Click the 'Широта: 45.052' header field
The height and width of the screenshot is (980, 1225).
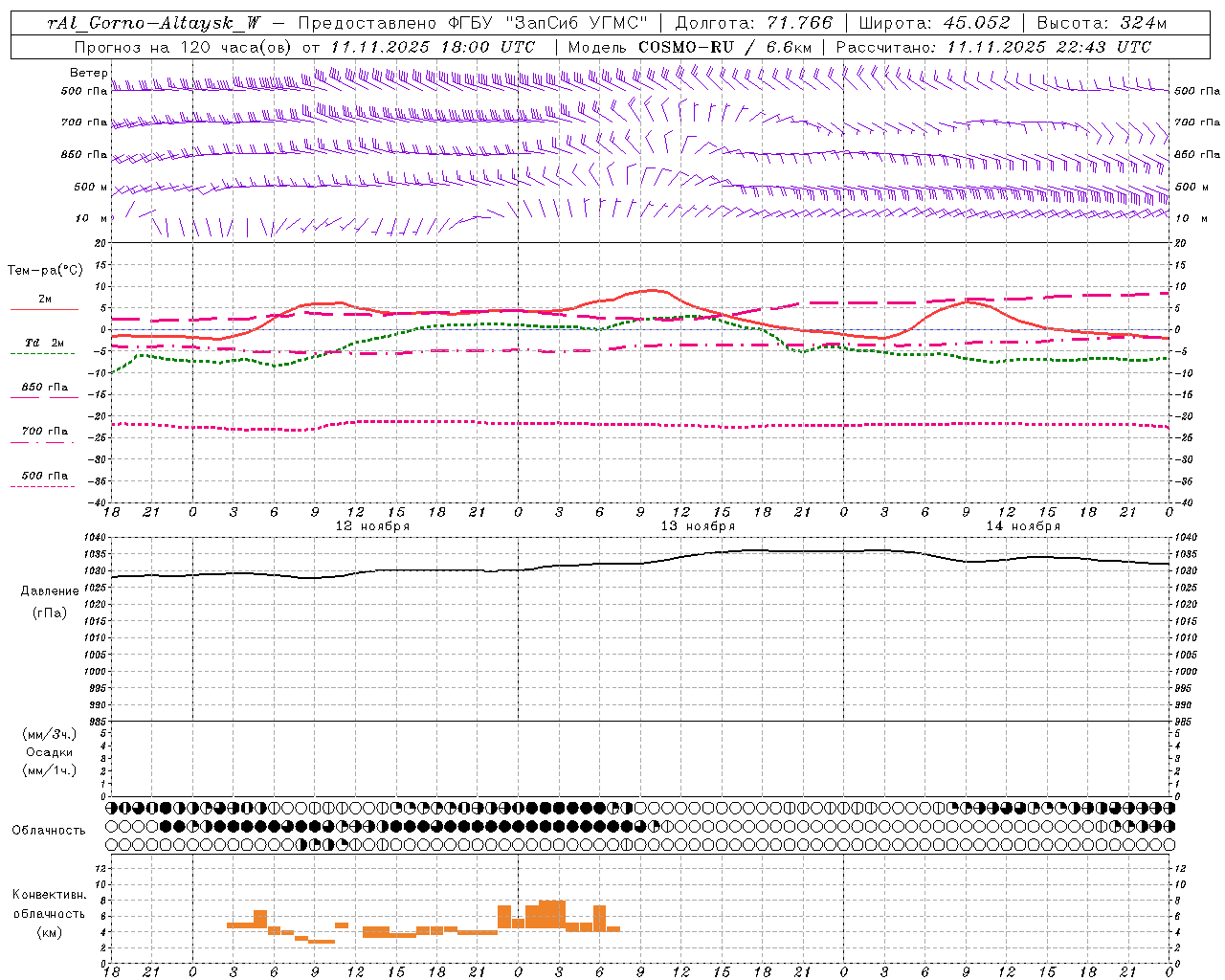coord(935,23)
